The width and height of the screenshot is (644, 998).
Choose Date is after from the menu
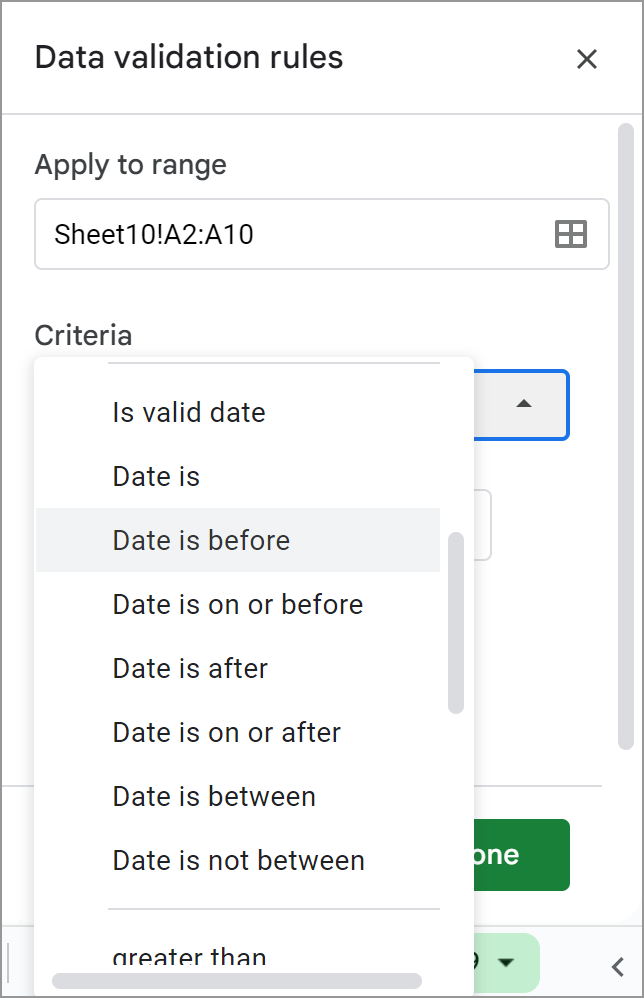(189, 668)
